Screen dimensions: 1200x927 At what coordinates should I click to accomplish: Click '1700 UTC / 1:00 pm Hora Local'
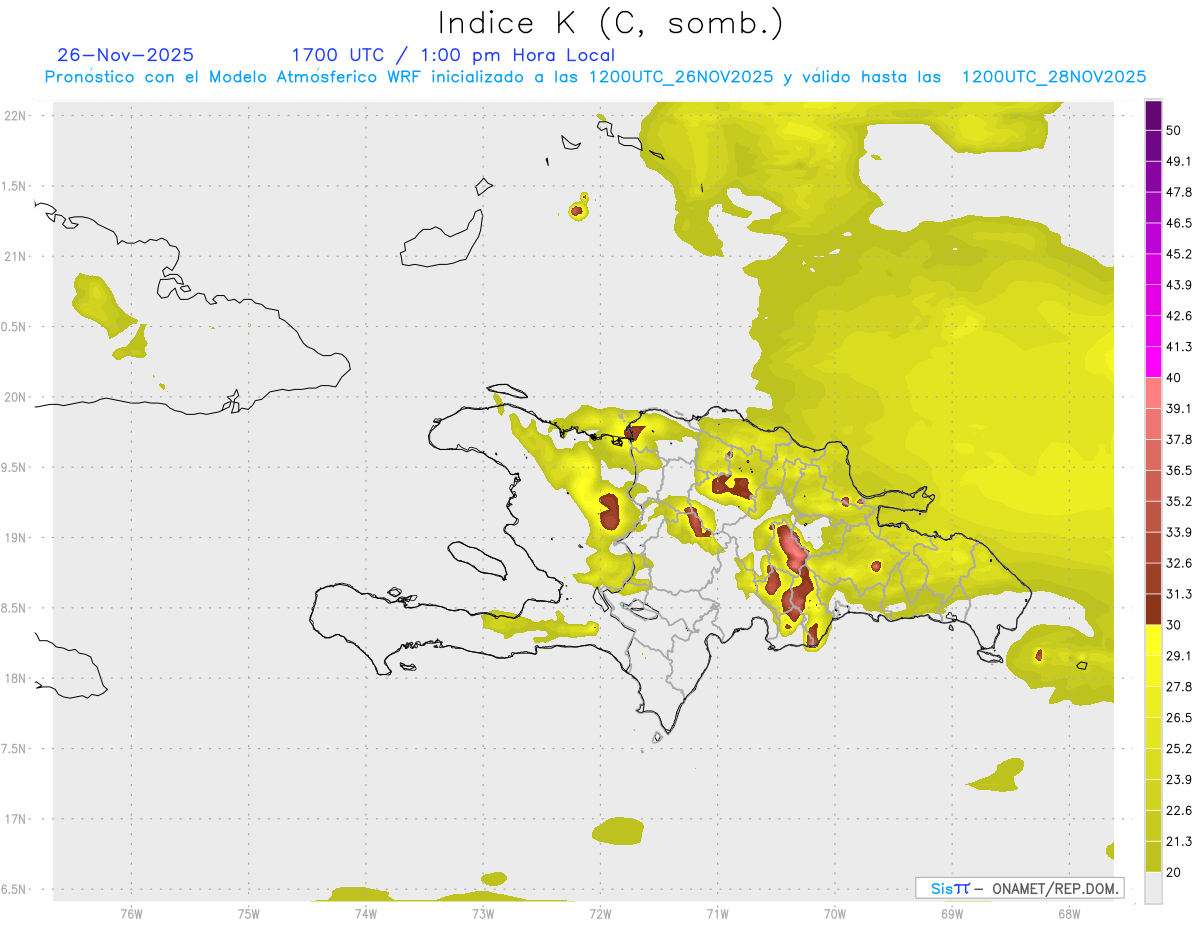(x=453, y=55)
